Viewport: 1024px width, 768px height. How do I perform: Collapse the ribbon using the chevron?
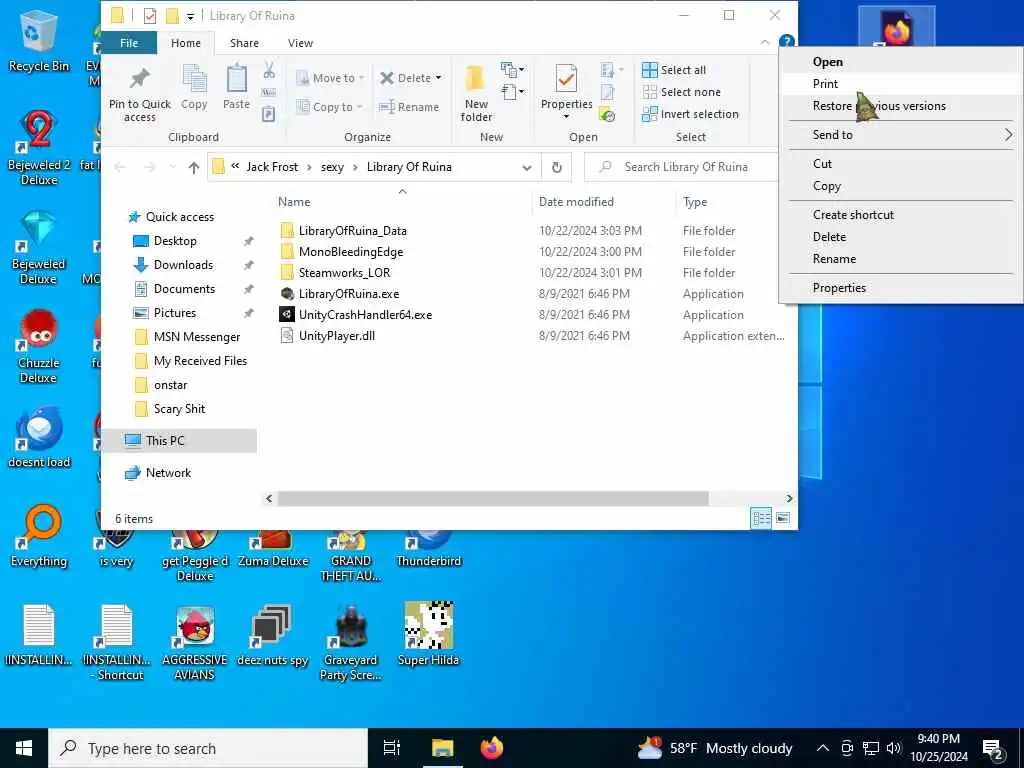(765, 42)
